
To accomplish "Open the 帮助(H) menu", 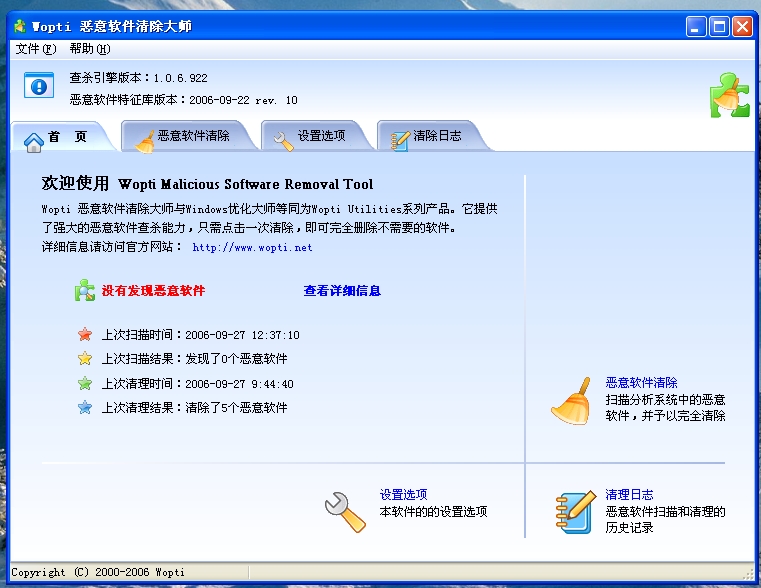I will coord(90,49).
